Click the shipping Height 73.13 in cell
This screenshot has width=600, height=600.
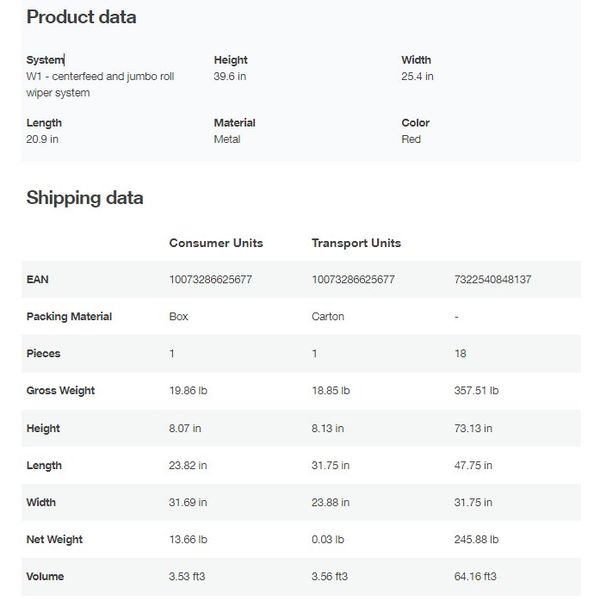(473, 428)
